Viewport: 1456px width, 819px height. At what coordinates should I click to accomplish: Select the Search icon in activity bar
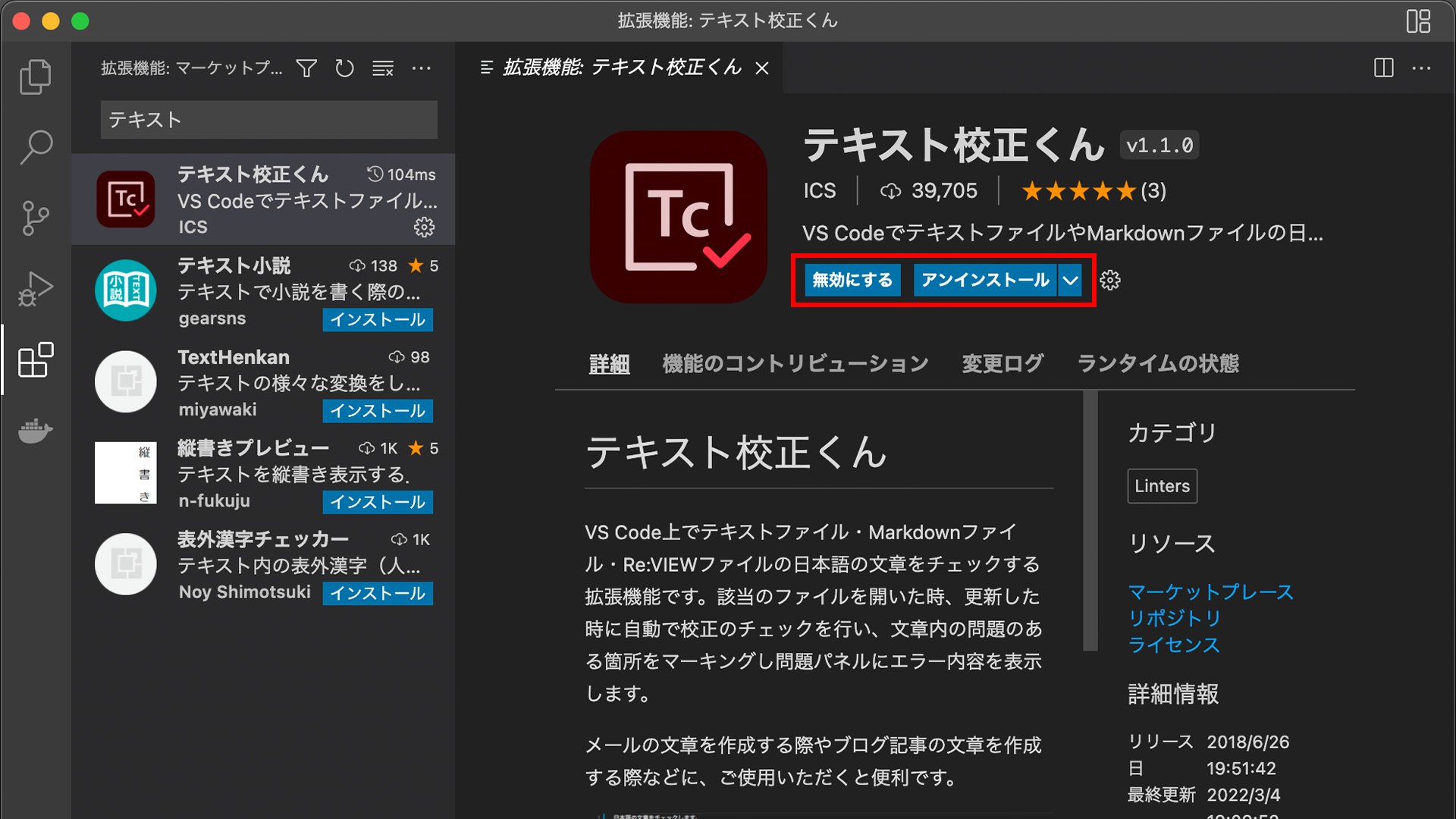[x=35, y=146]
